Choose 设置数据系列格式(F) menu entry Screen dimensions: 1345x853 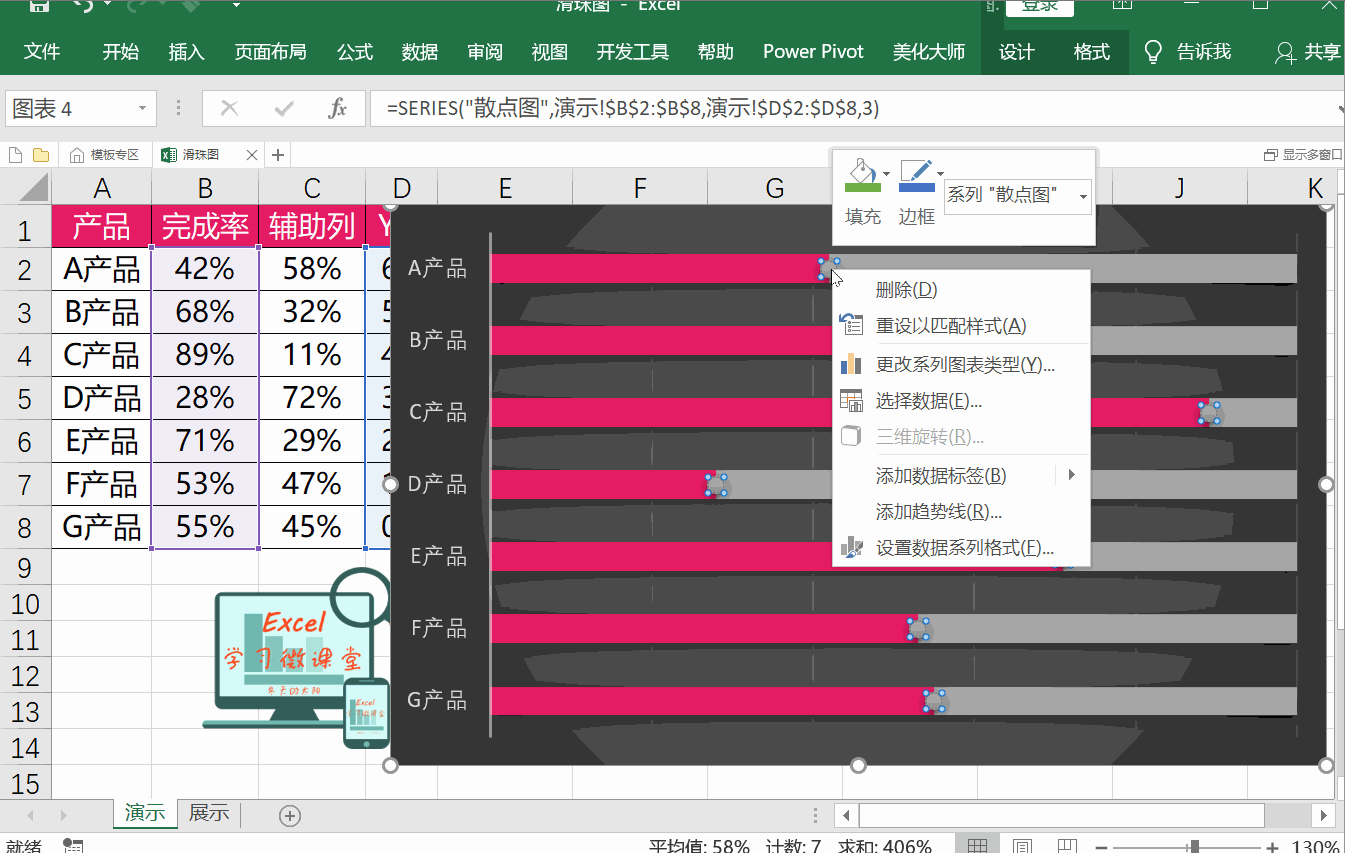tap(961, 548)
